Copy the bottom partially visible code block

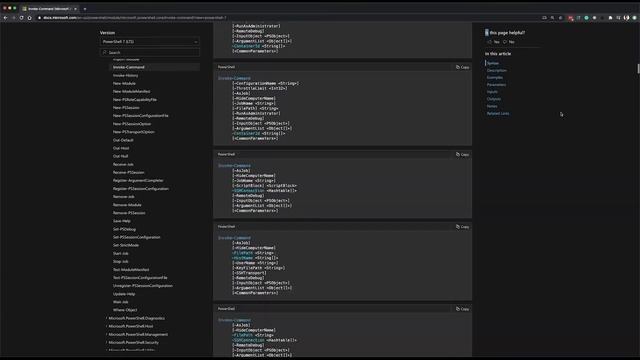tap(462, 309)
